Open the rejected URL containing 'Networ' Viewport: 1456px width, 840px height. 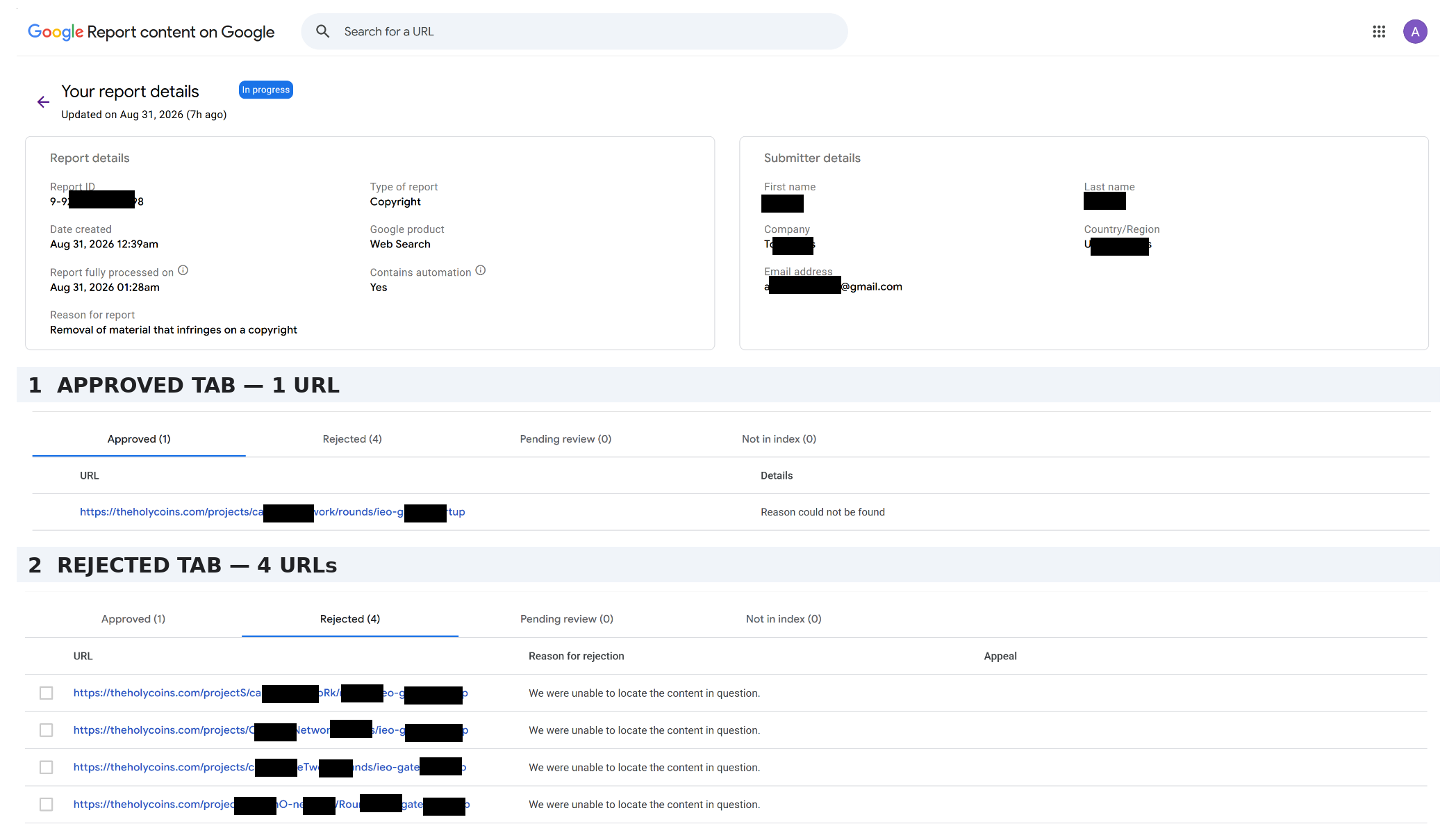pyautogui.click(x=271, y=730)
